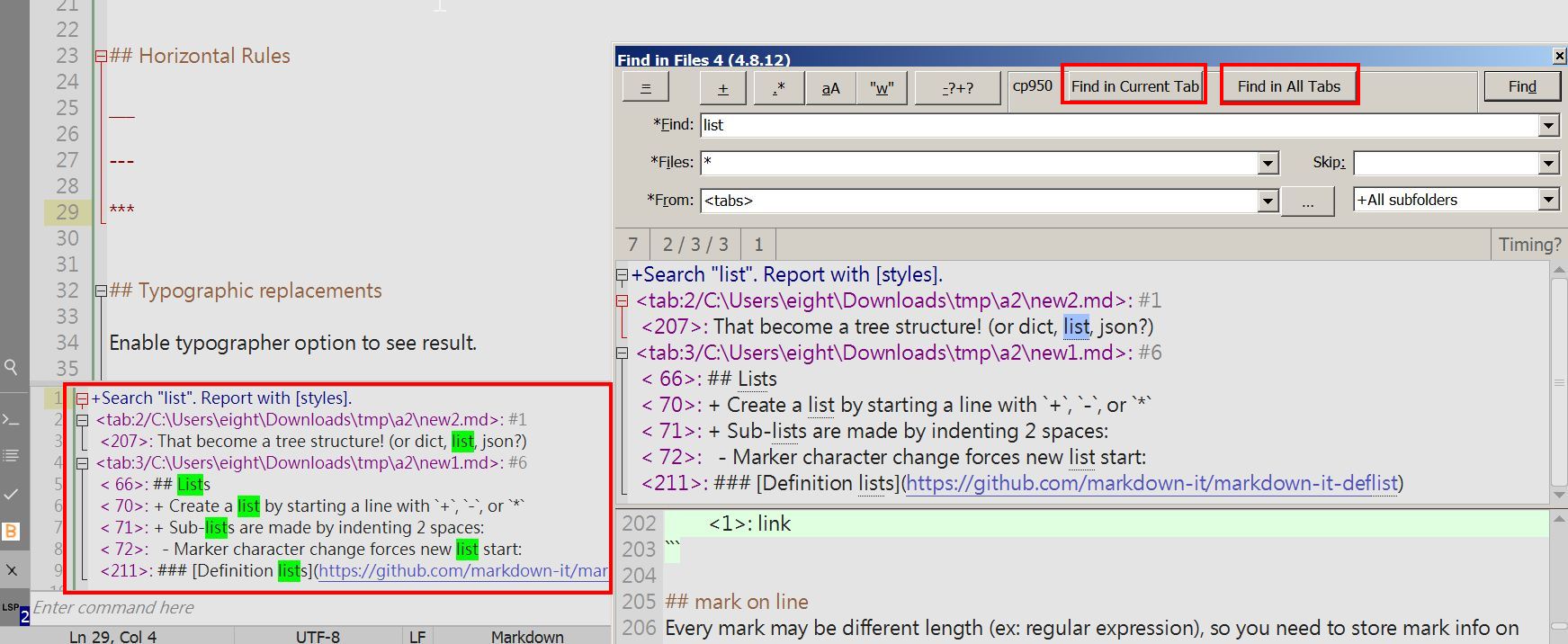
Task: Open the list outline icon in sidebar
Action: point(11,456)
